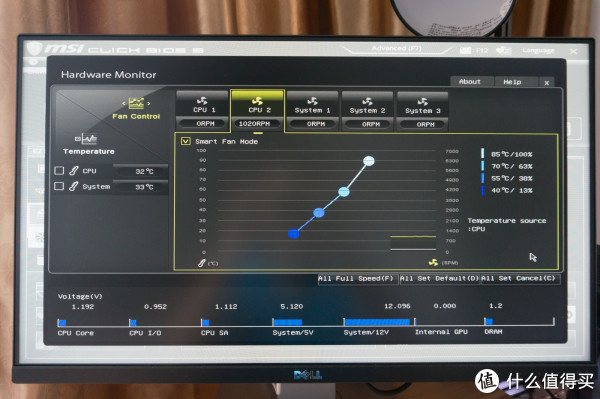
Task: Switch to the CPU 2 fan tab
Action: coord(258,110)
